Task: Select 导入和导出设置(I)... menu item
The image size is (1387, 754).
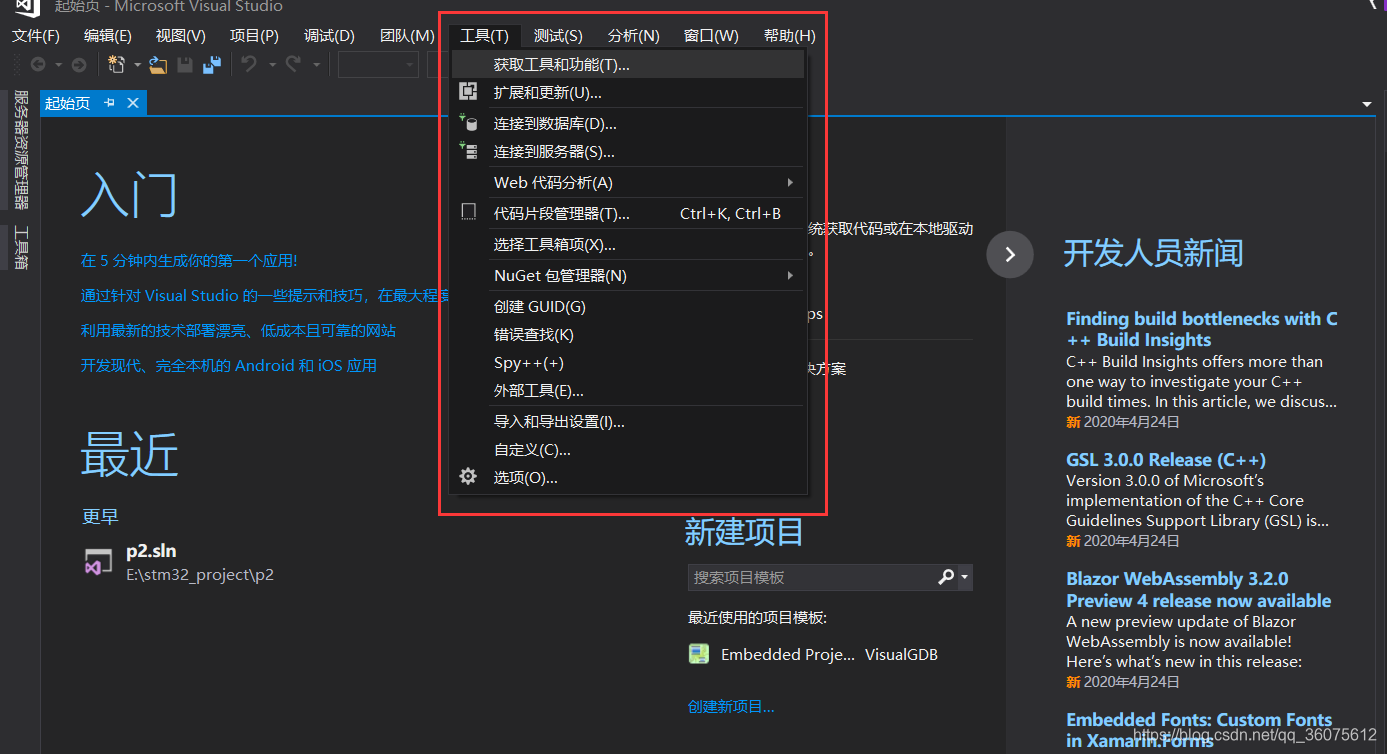Action: 628,421
